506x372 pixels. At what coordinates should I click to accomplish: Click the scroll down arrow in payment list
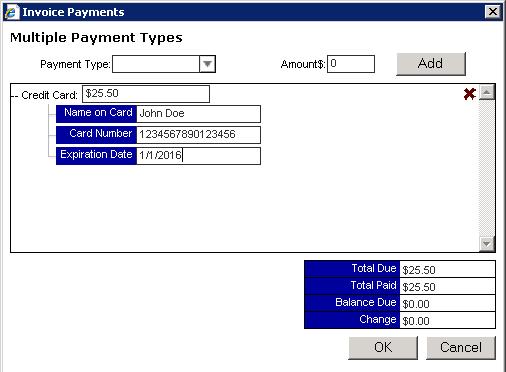pyautogui.click(x=487, y=244)
